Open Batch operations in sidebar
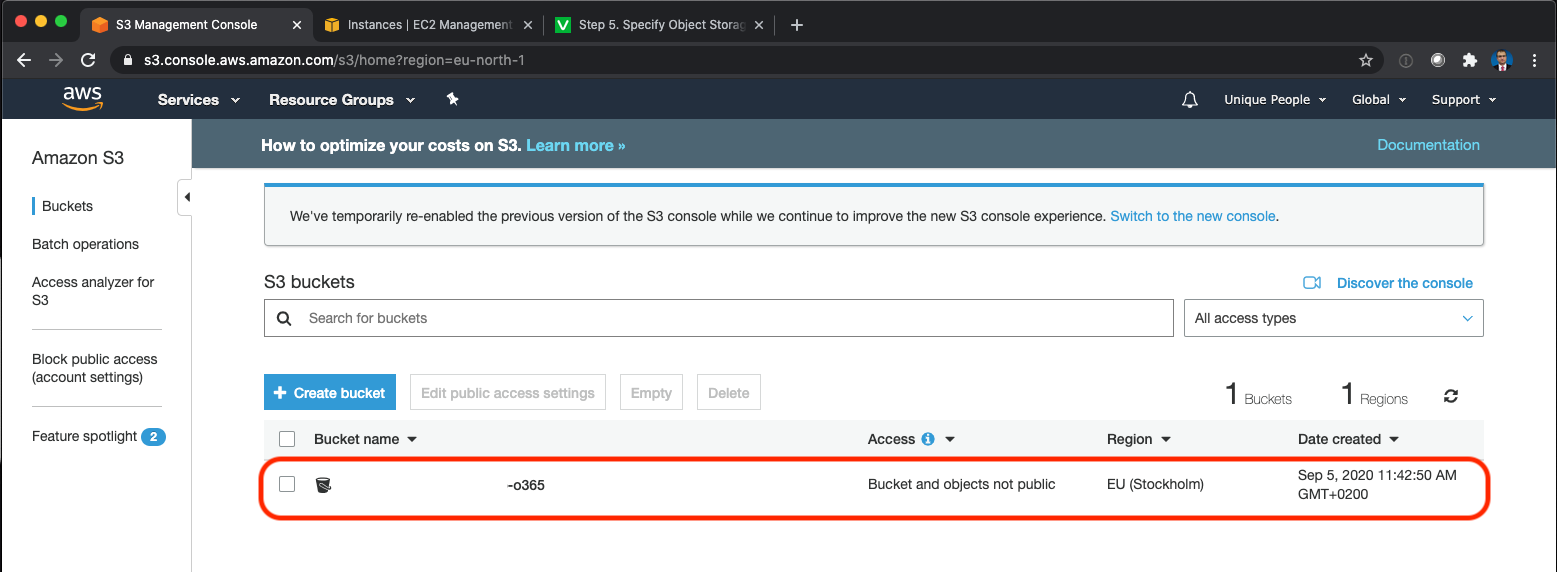Screen dimensions: 1557x572 tap(85, 244)
